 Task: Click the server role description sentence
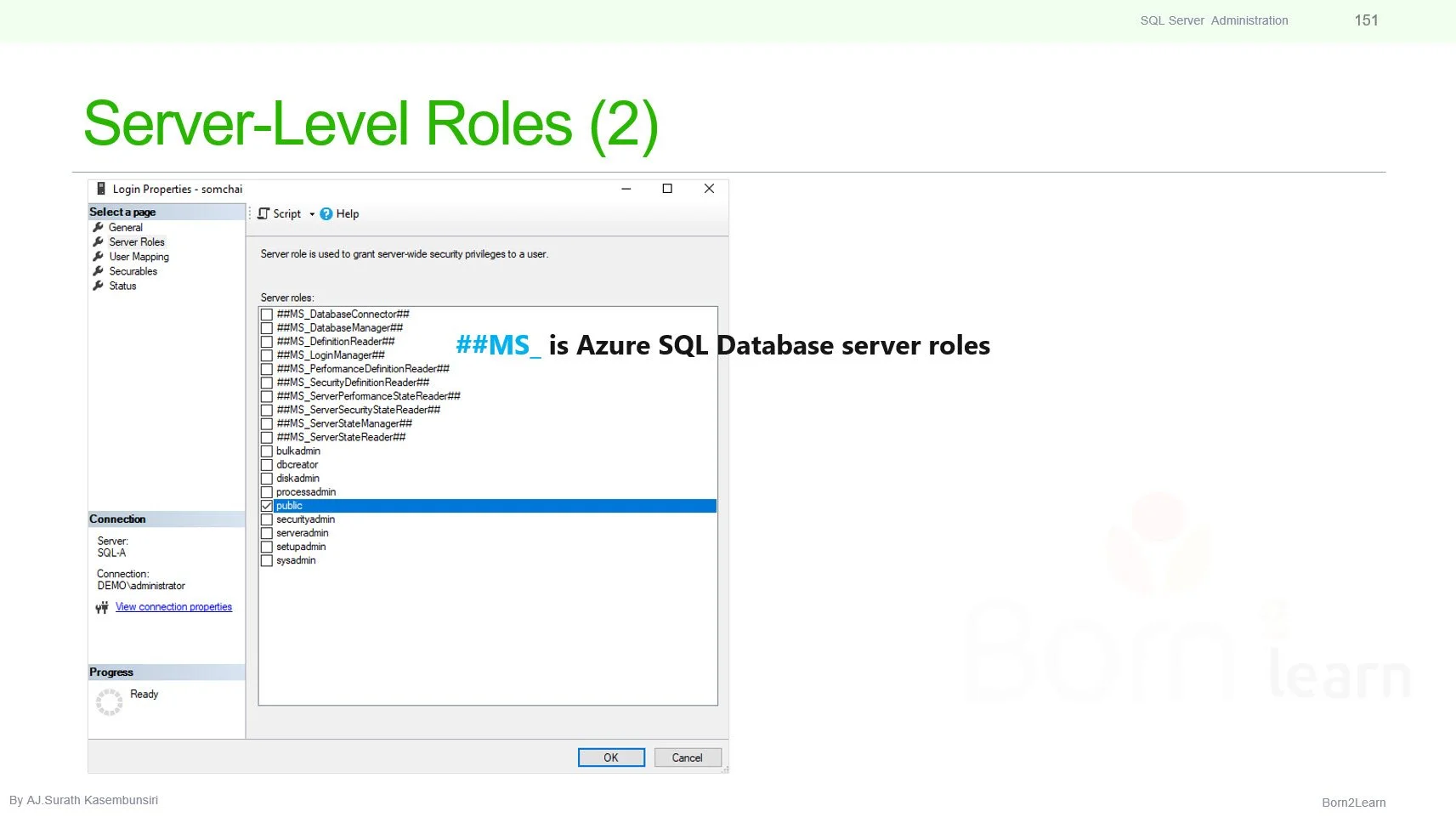405,254
